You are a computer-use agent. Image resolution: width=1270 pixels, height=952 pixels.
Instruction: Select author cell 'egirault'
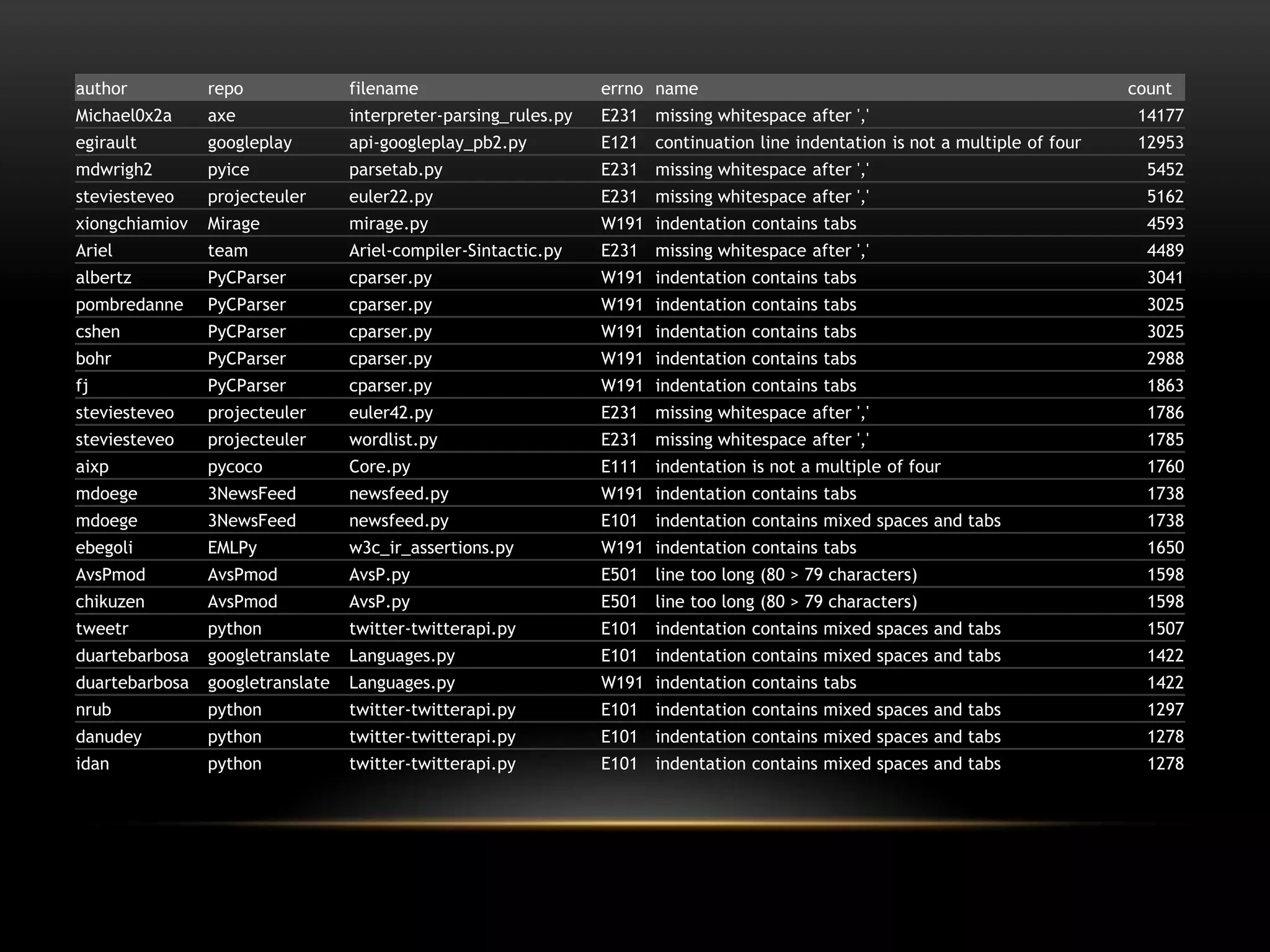coord(105,143)
